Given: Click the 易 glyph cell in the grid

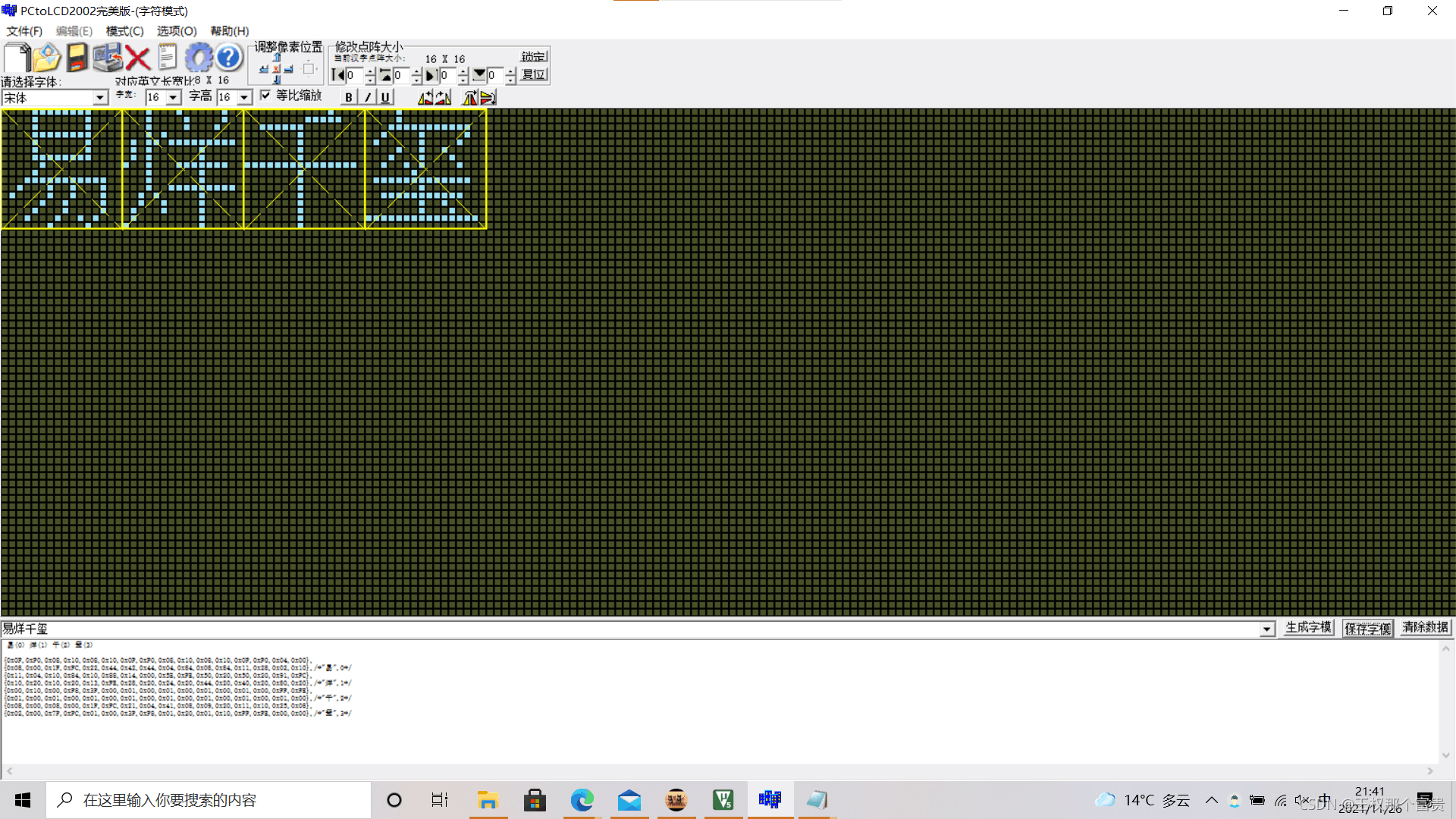Looking at the screenshot, I should 61,168.
